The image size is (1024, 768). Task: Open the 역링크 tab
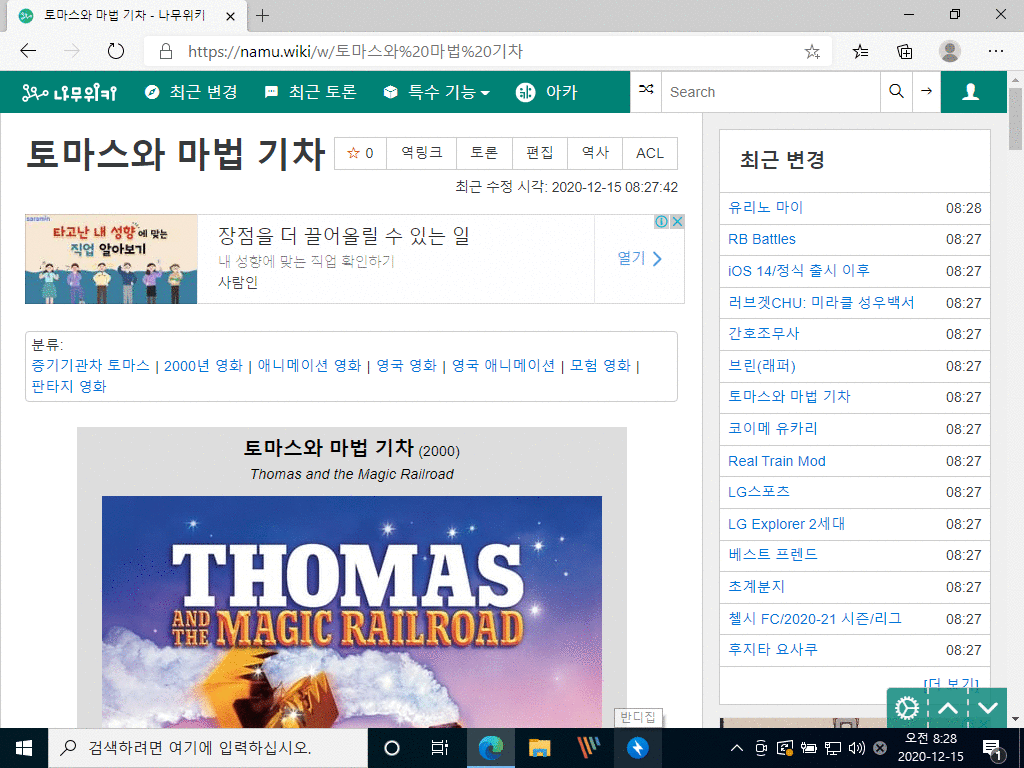click(421, 153)
